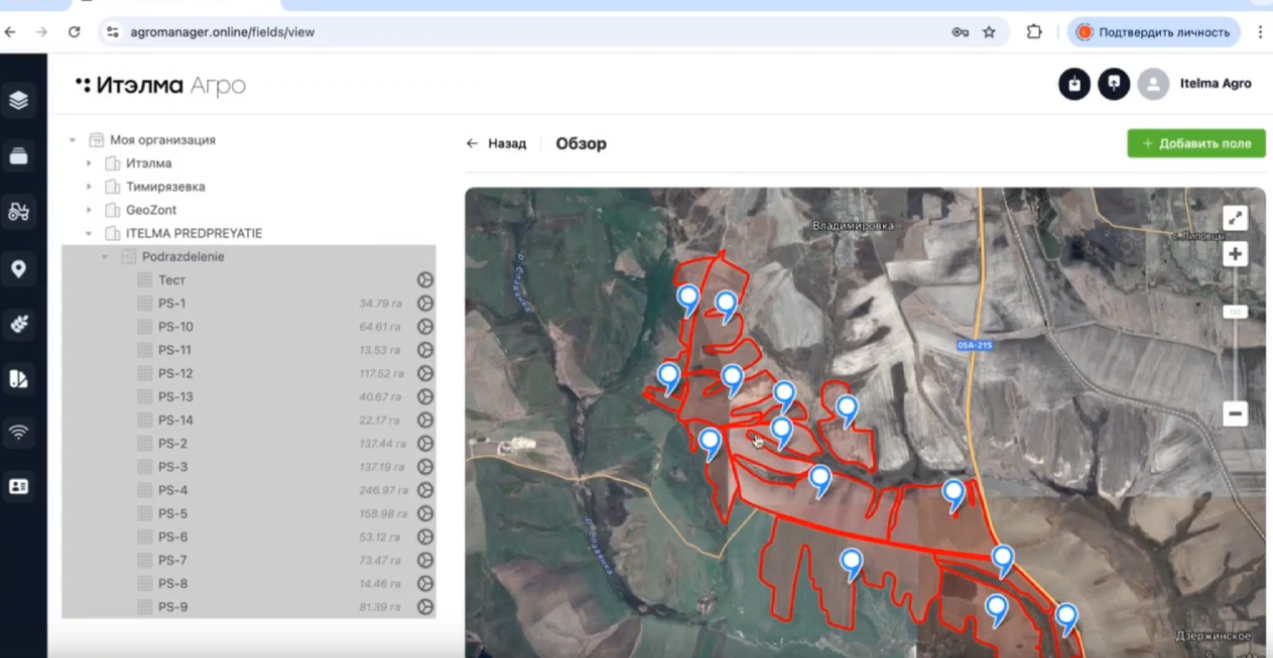Go back using the Назад link
Viewport: 1273px width, 658px height.
pos(497,144)
